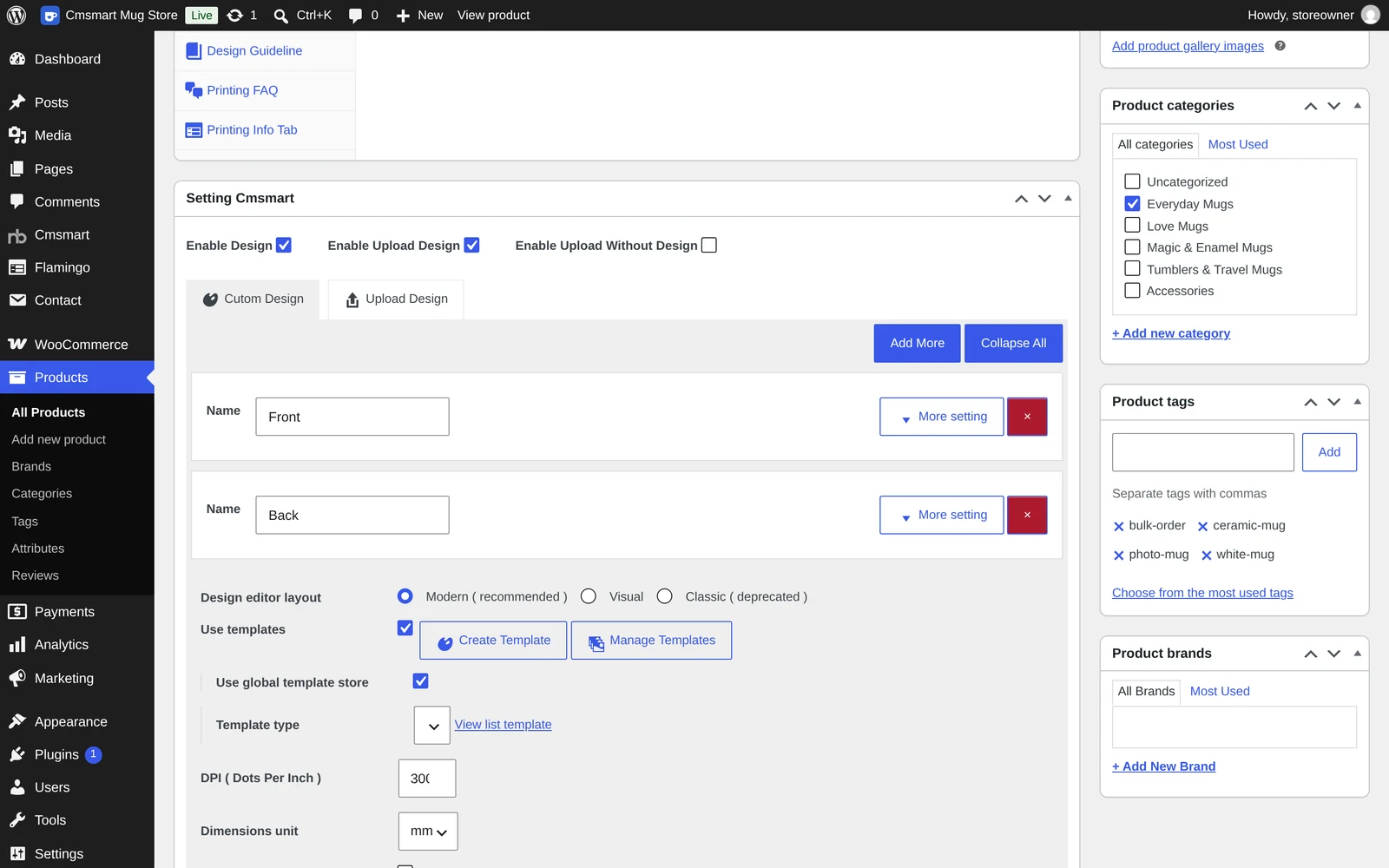Click the Dashboard gauge icon
The image size is (1389, 868).
17,59
